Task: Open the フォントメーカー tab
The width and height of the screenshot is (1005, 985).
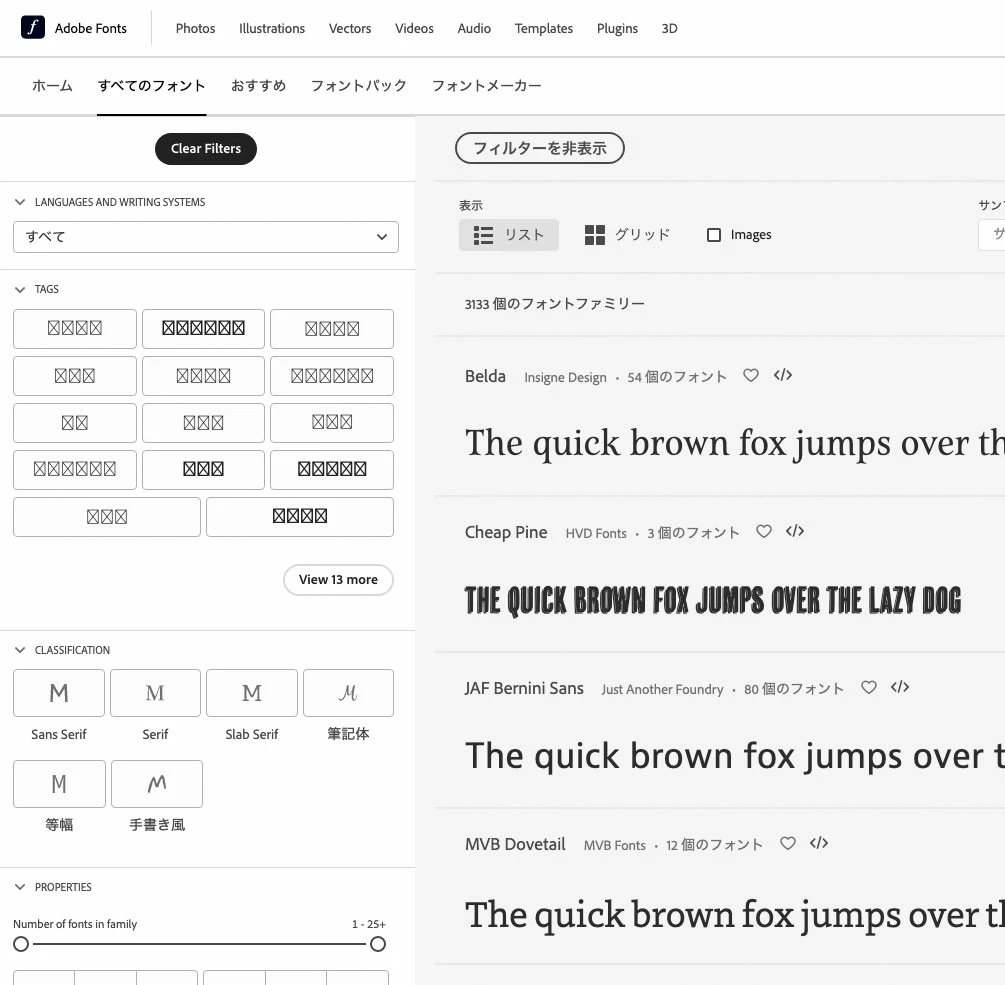Action: point(486,86)
